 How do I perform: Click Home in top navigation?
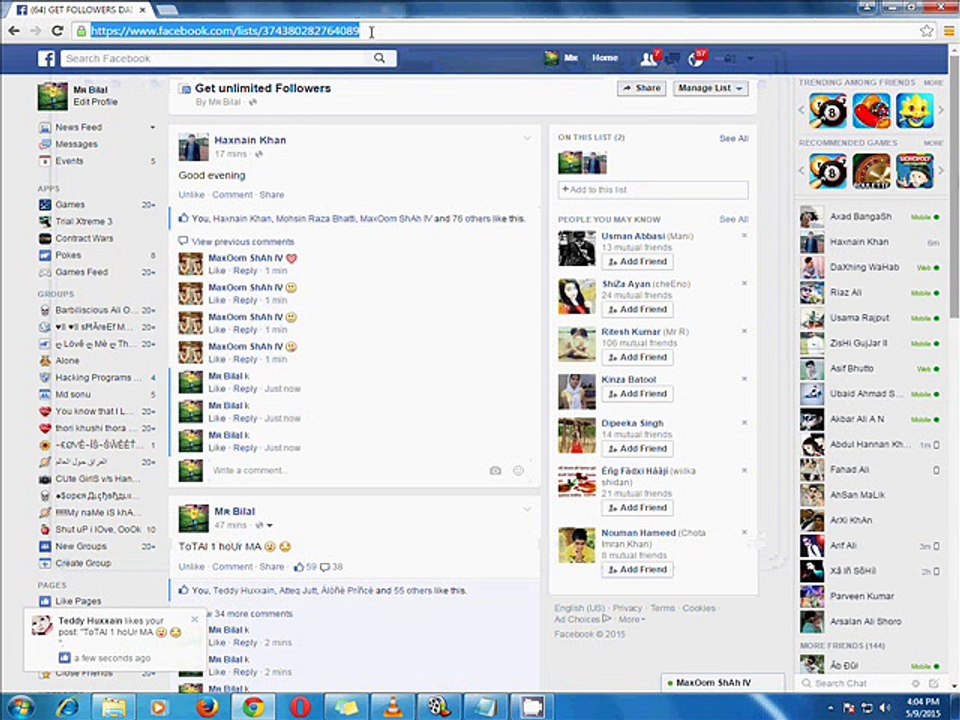(x=605, y=58)
